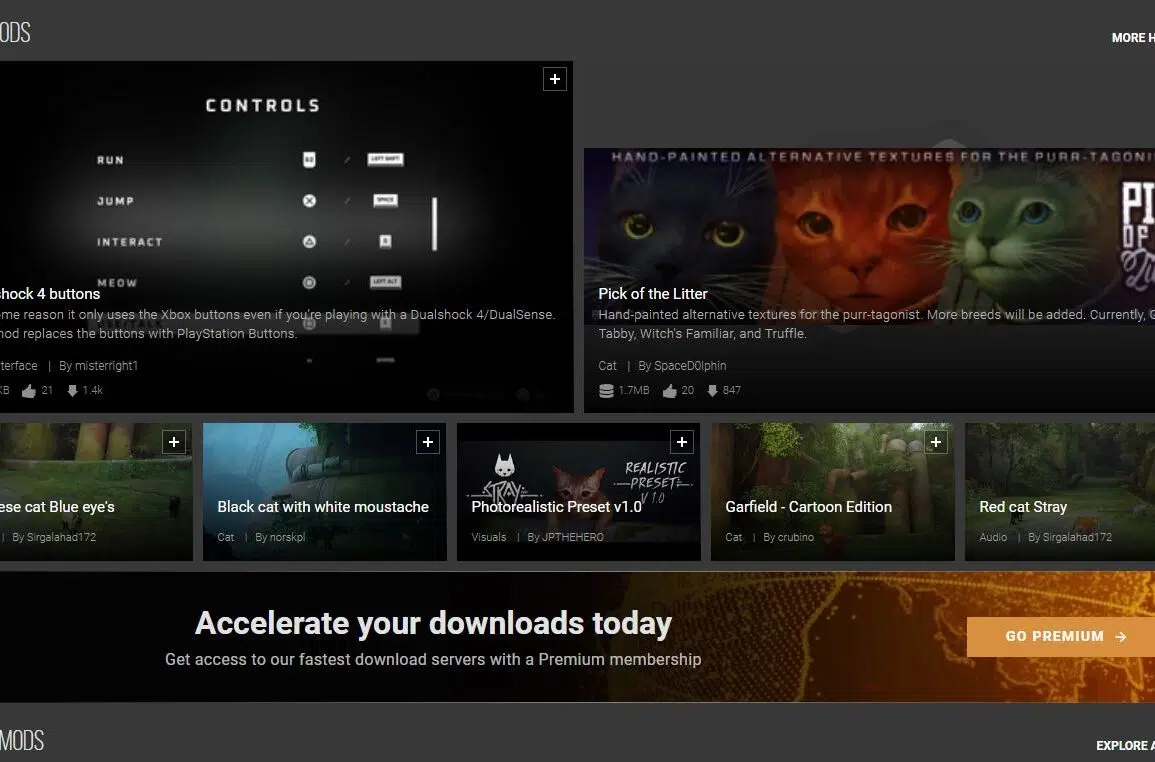Viewport: 1155px width, 762px height.
Task: Click the plus icon on Dualshock 4 buttons card
Action: [x=554, y=79]
